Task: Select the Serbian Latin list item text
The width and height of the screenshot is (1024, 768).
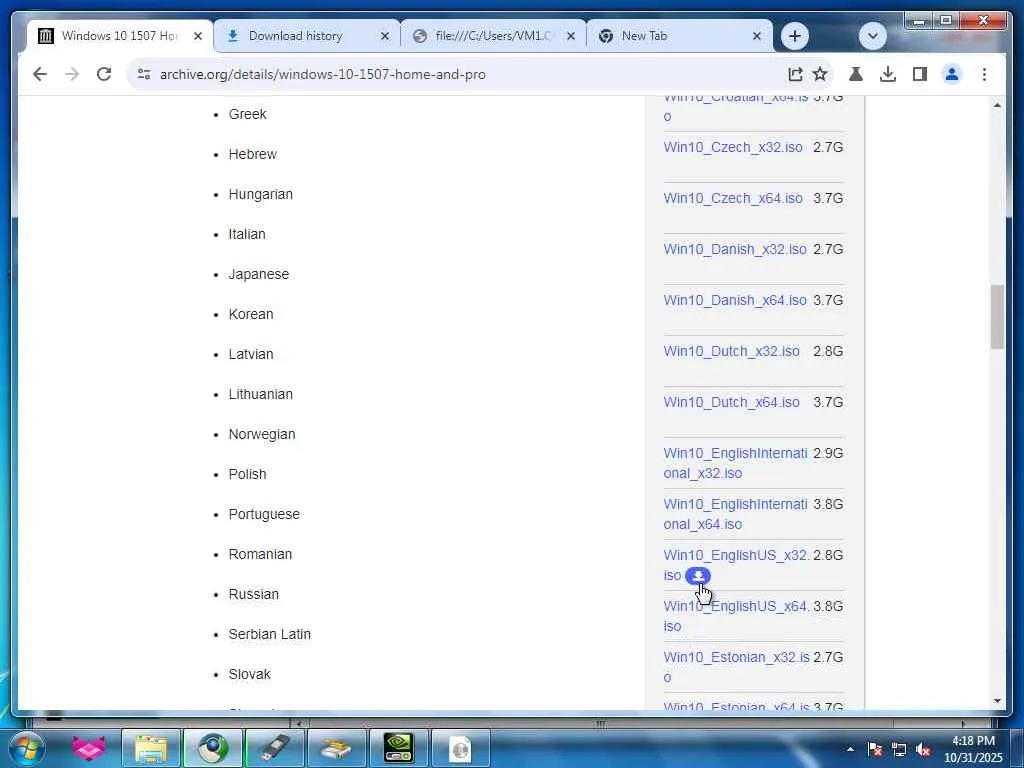Action: point(270,633)
